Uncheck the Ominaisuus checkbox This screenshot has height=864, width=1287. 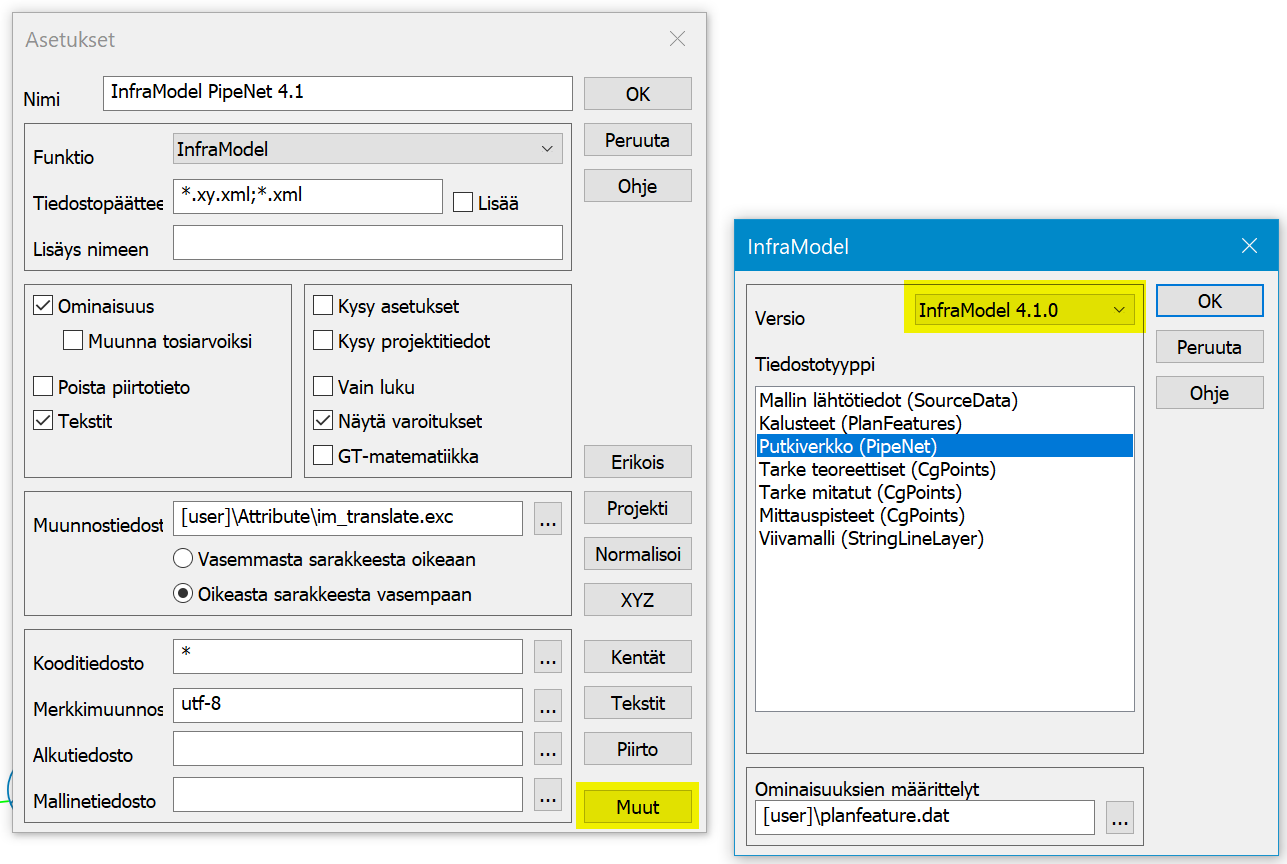click(43, 307)
